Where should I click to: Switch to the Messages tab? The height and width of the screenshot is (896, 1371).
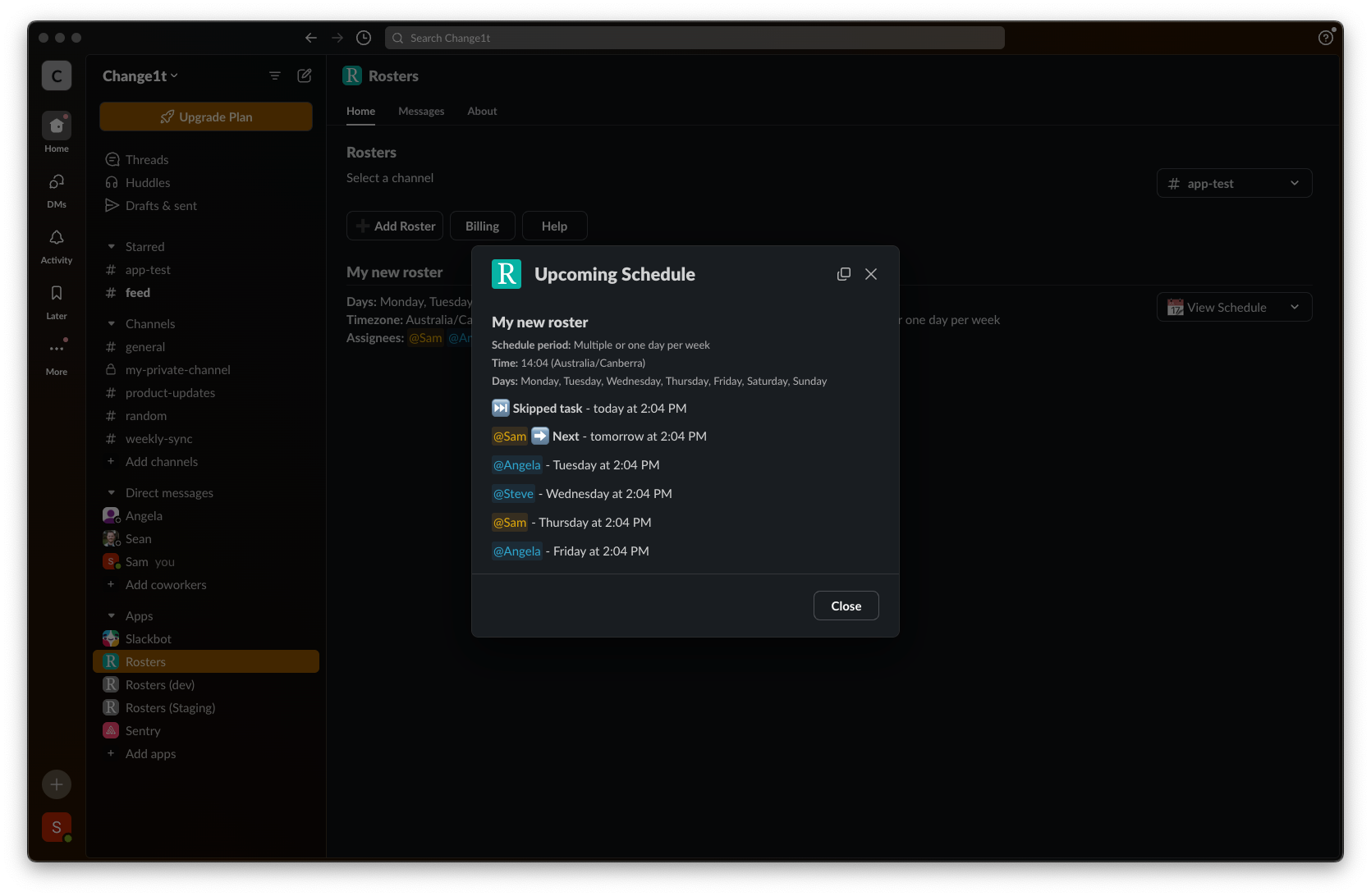click(x=421, y=111)
